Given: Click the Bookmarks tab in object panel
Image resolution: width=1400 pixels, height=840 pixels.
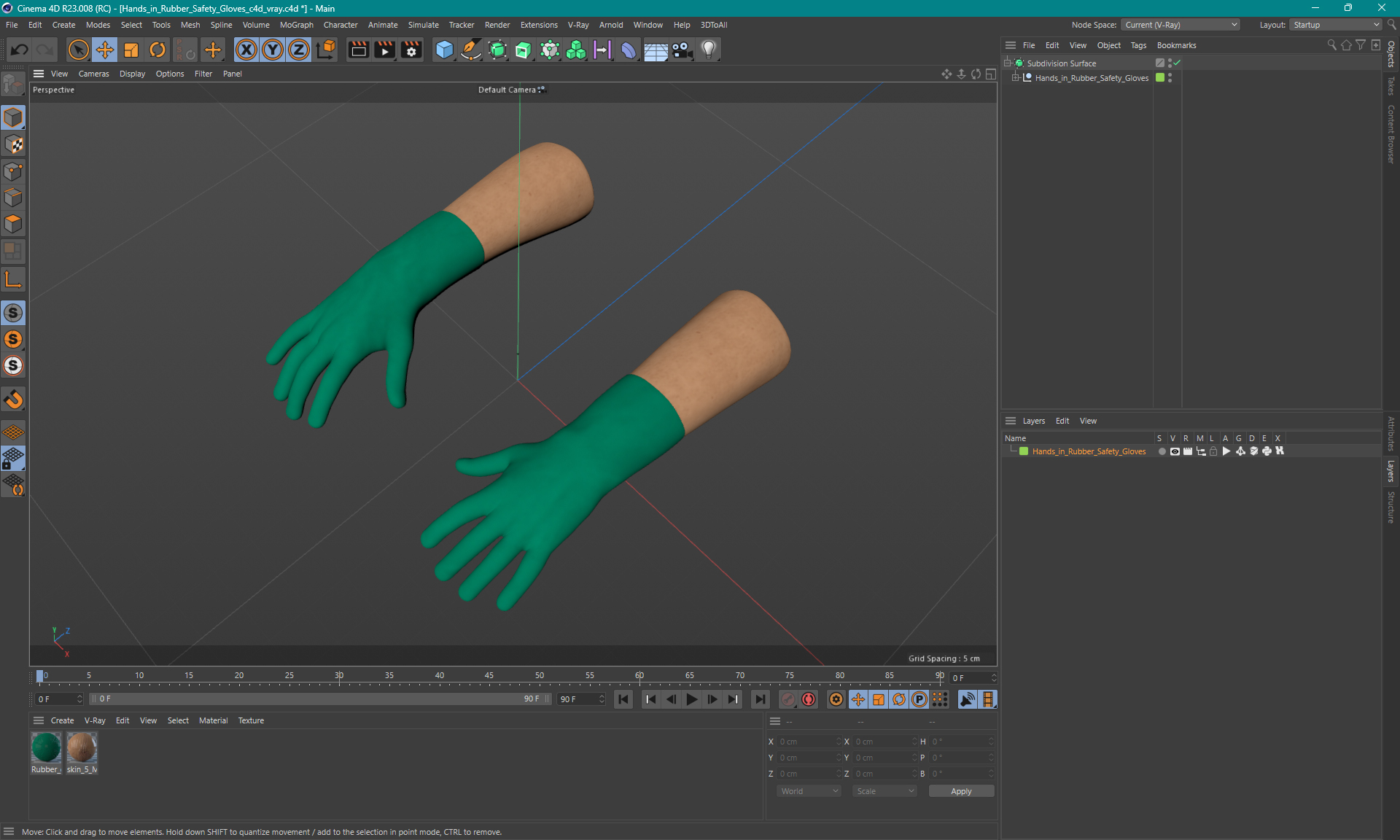Looking at the screenshot, I should [1177, 45].
